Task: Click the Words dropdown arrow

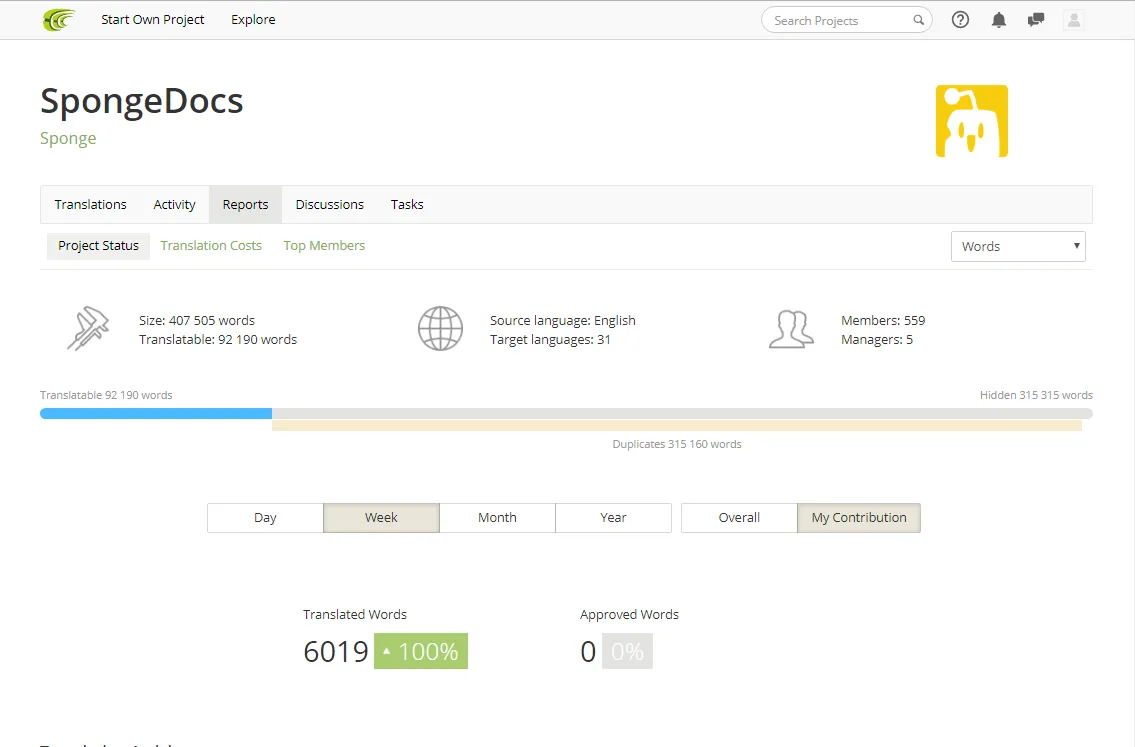Action: click(1076, 246)
